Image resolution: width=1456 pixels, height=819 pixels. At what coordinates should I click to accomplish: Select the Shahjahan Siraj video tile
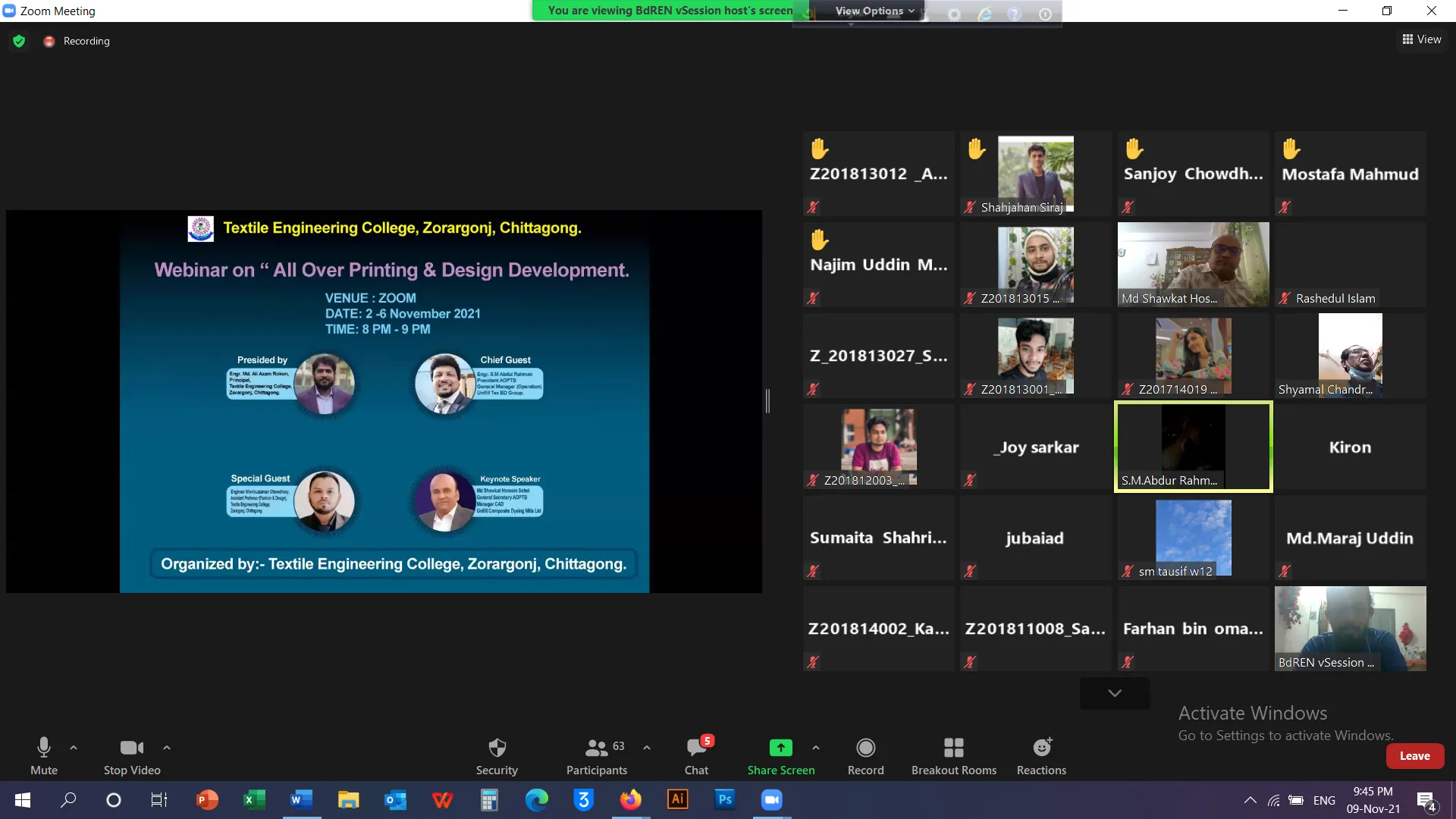click(x=1035, y=174)
